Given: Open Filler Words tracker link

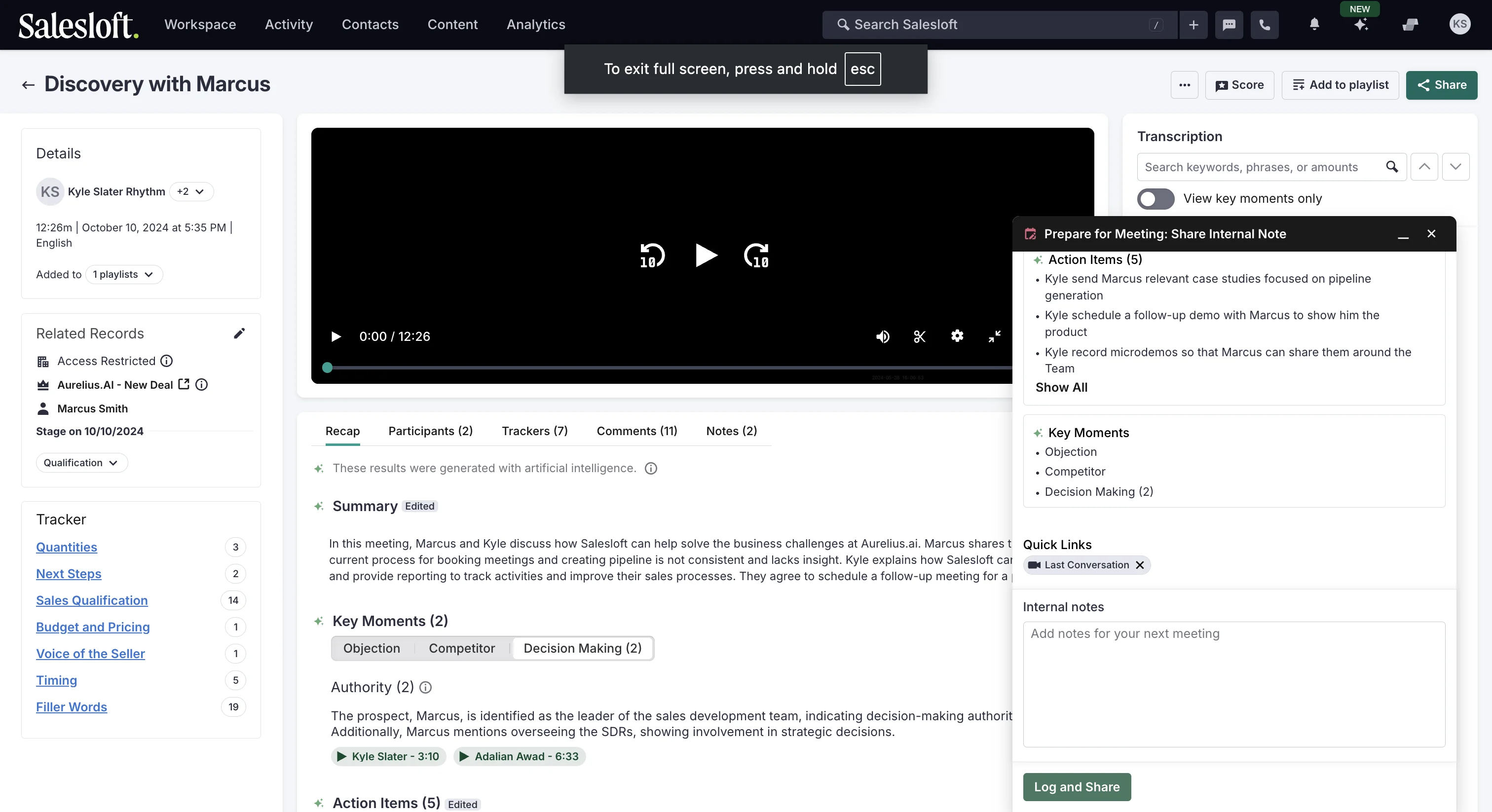Looking at the screenshot, I should coord(71,707).
